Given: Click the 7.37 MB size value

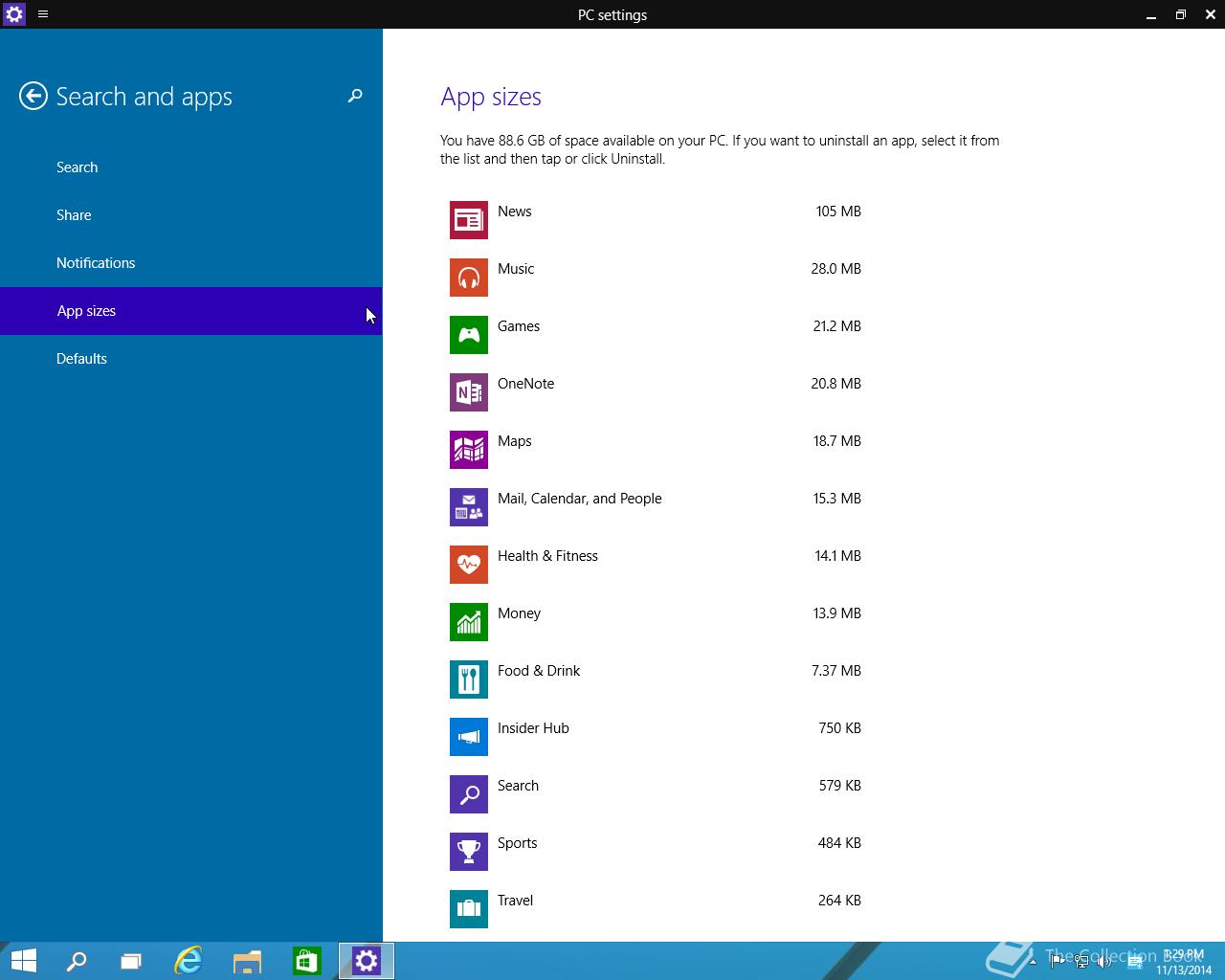Looking at the screenshot, I should (x=836, y=671).
